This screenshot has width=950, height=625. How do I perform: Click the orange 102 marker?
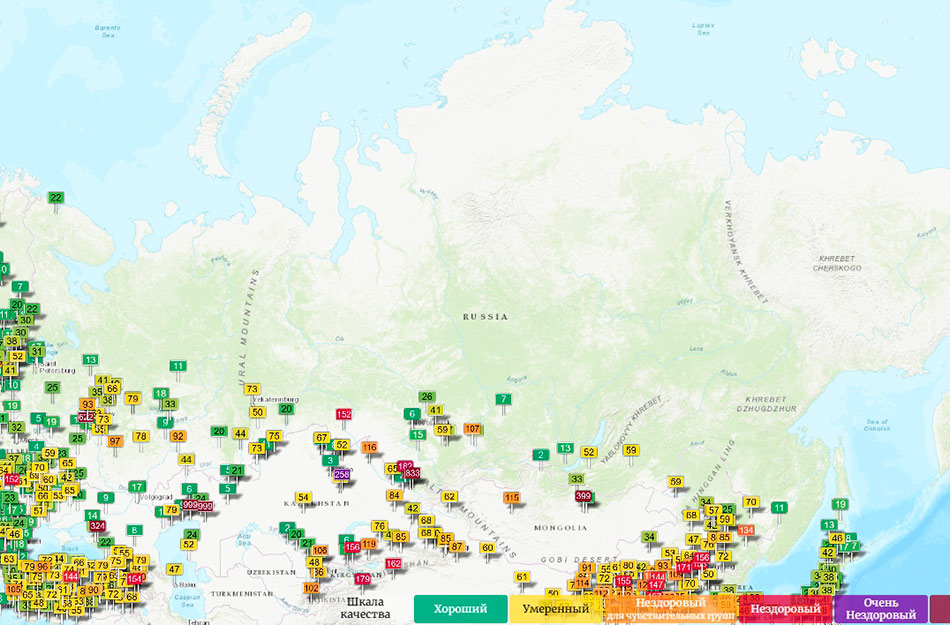[311, 588]
